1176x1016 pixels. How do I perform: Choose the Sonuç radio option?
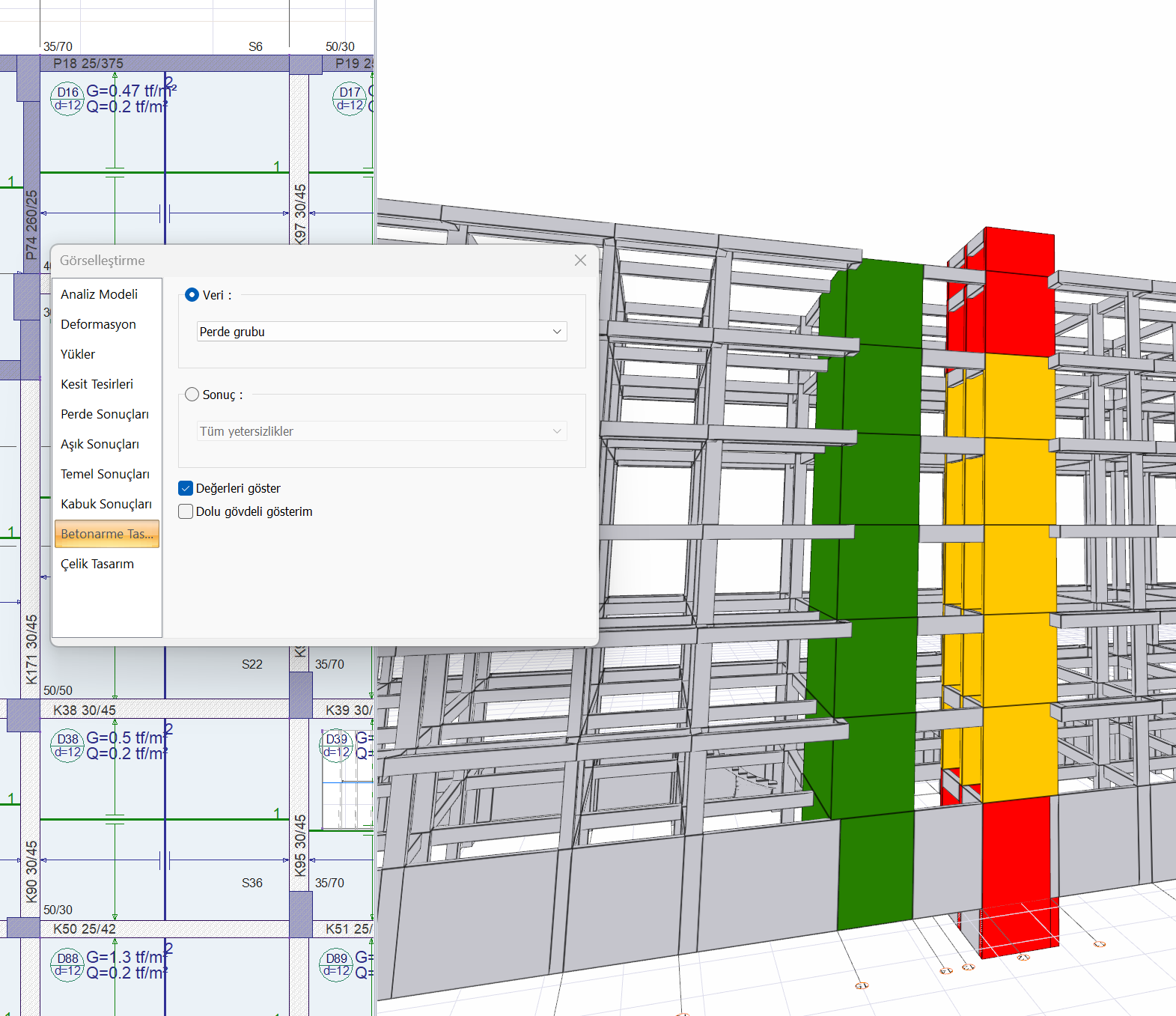click(x=192, y=395)
